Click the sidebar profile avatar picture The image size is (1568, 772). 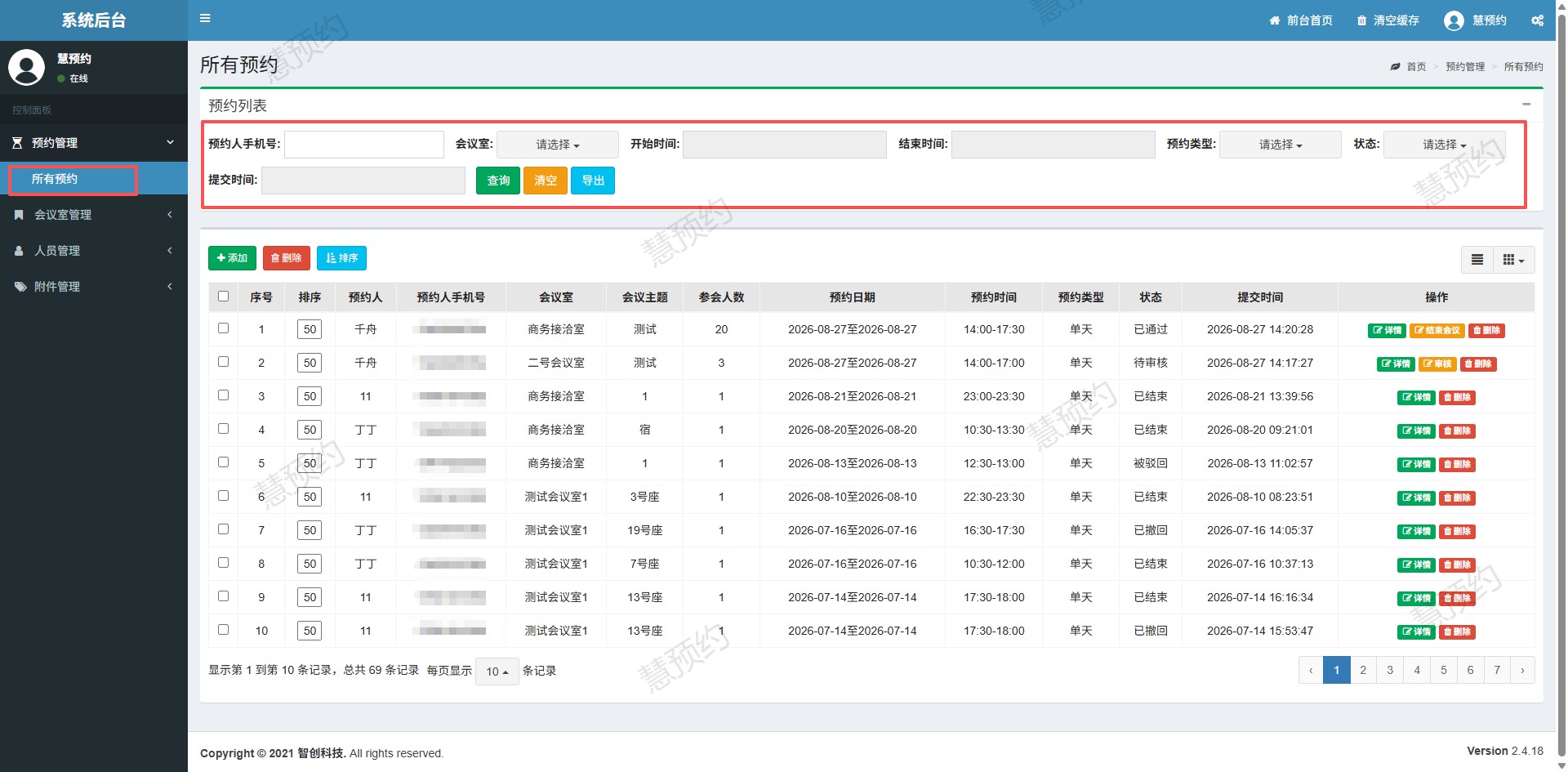pos(26,67)
